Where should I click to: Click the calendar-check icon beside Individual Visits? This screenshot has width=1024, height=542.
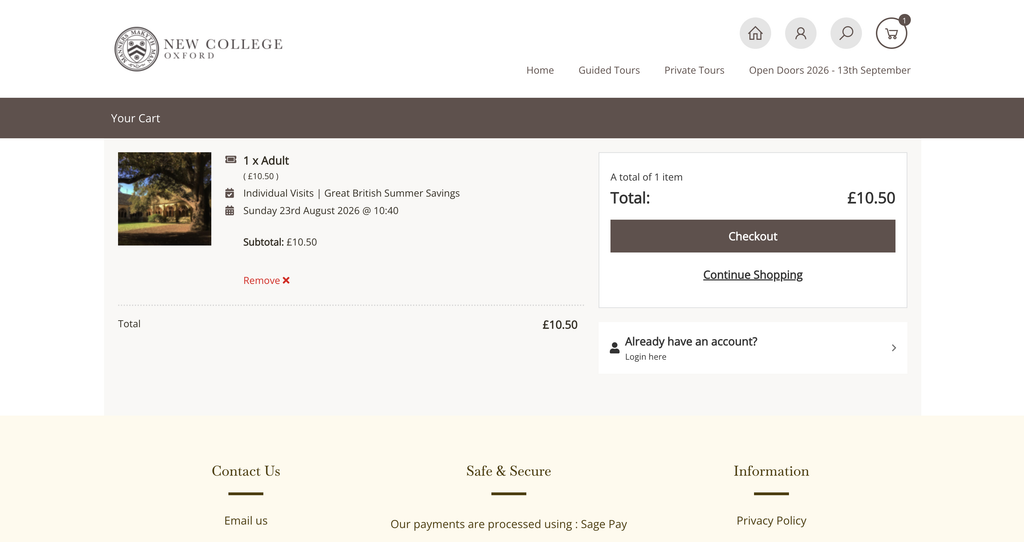pos(230,193)
